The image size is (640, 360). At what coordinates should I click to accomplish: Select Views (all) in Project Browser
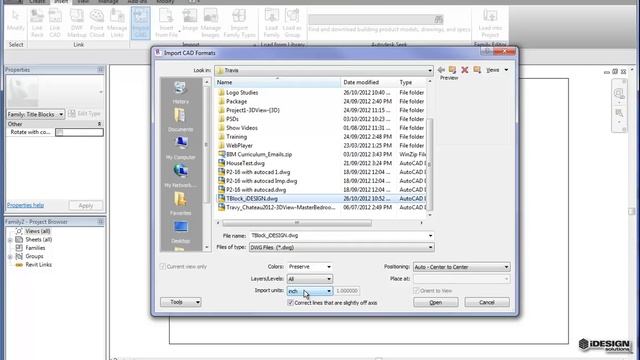tap(38, 231)
